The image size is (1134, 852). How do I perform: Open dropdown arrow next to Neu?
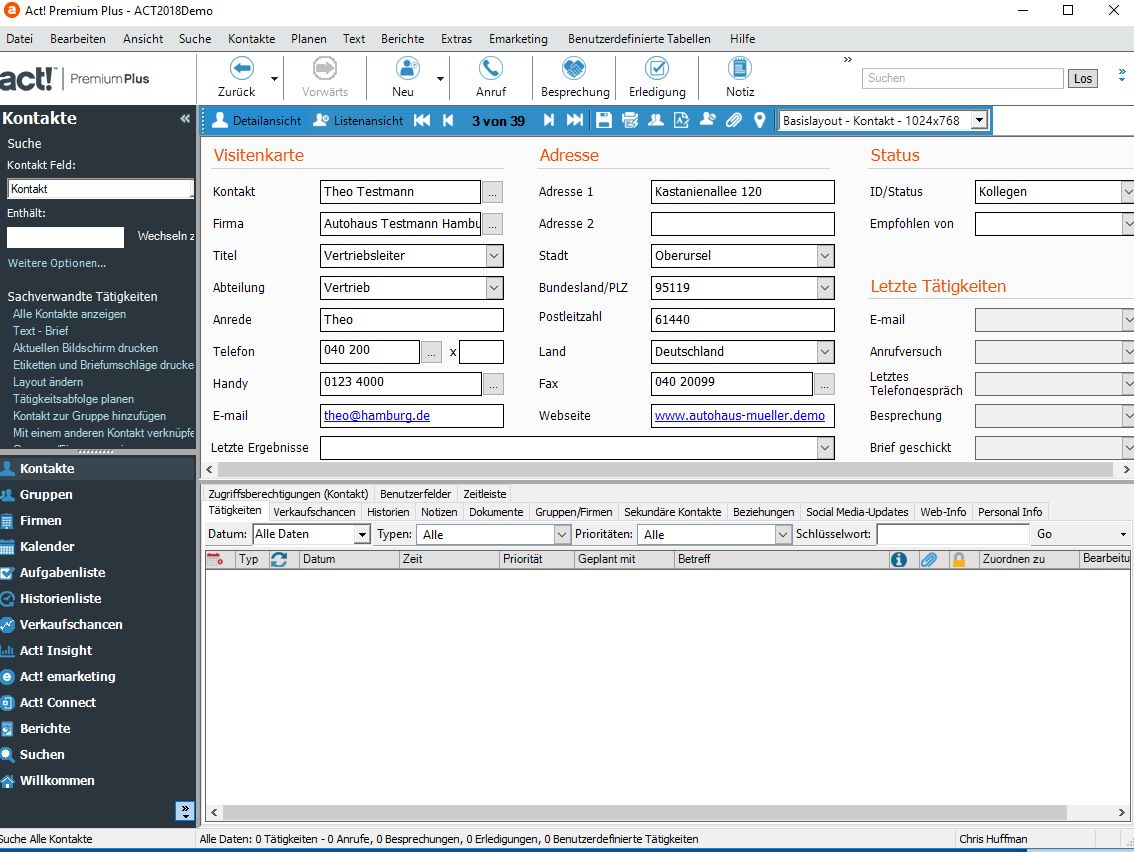[x=440, y=78]
